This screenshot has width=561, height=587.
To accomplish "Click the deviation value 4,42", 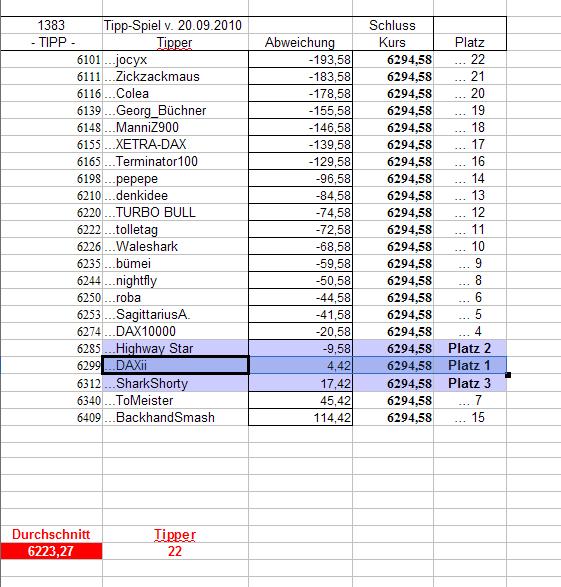I will coord(301,365).
